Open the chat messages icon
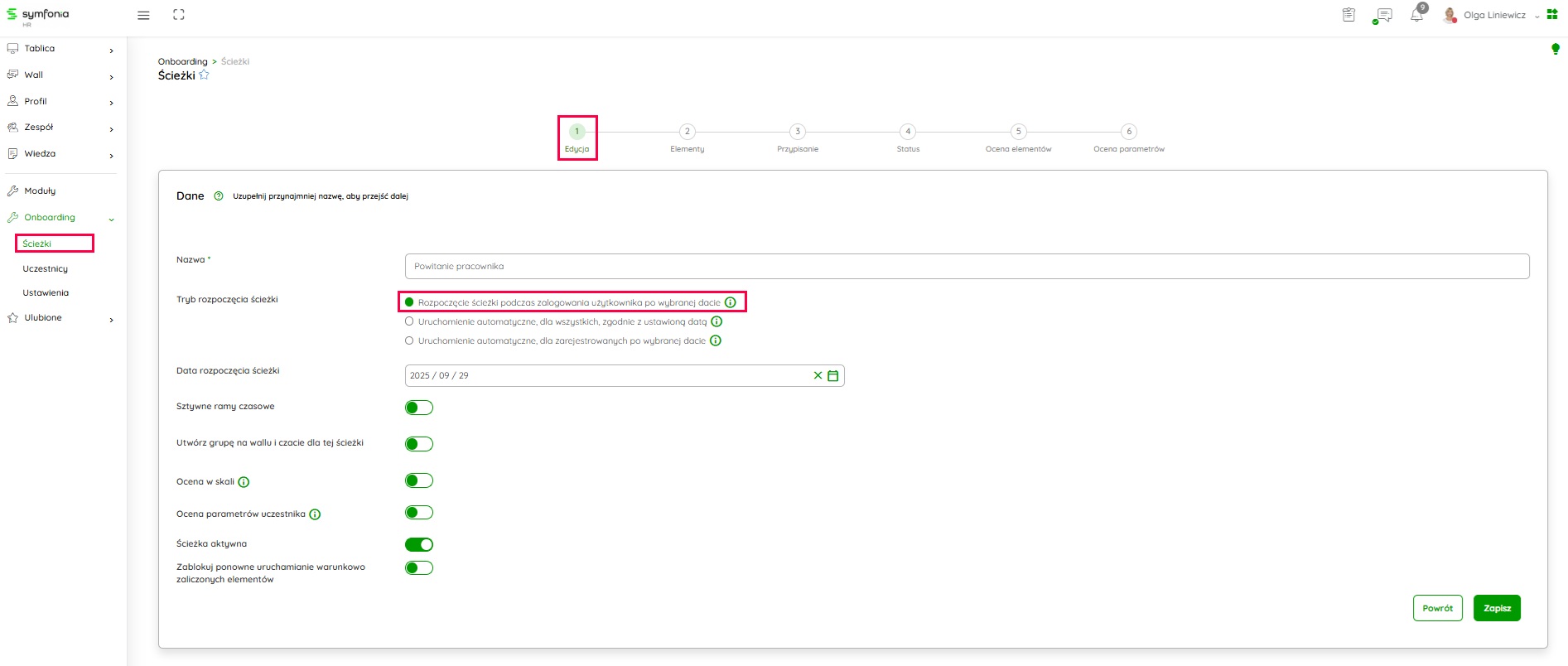 (x=1382, y=15)
